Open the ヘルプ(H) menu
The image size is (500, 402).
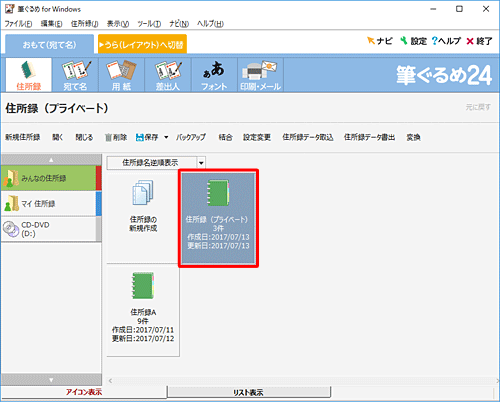click(210, 24)
